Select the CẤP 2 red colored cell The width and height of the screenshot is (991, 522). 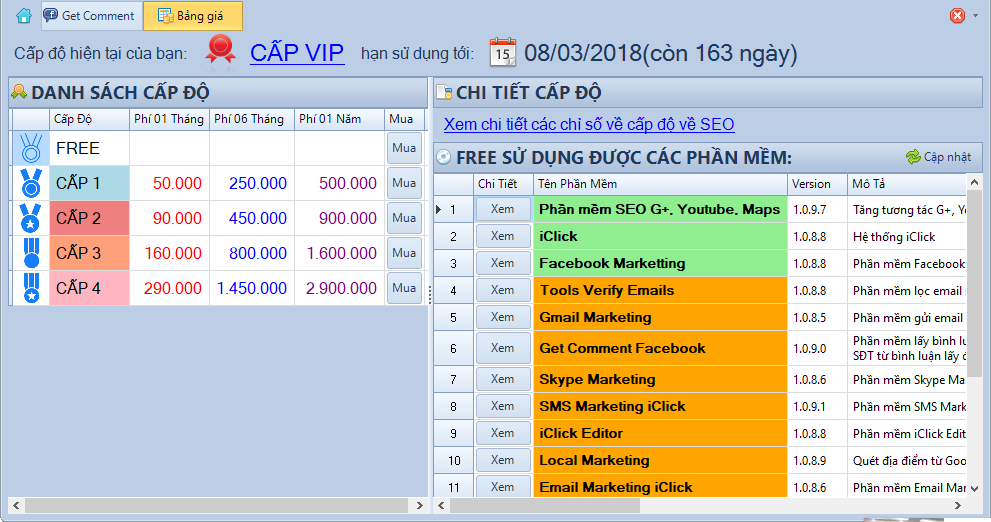click(89, 218)
